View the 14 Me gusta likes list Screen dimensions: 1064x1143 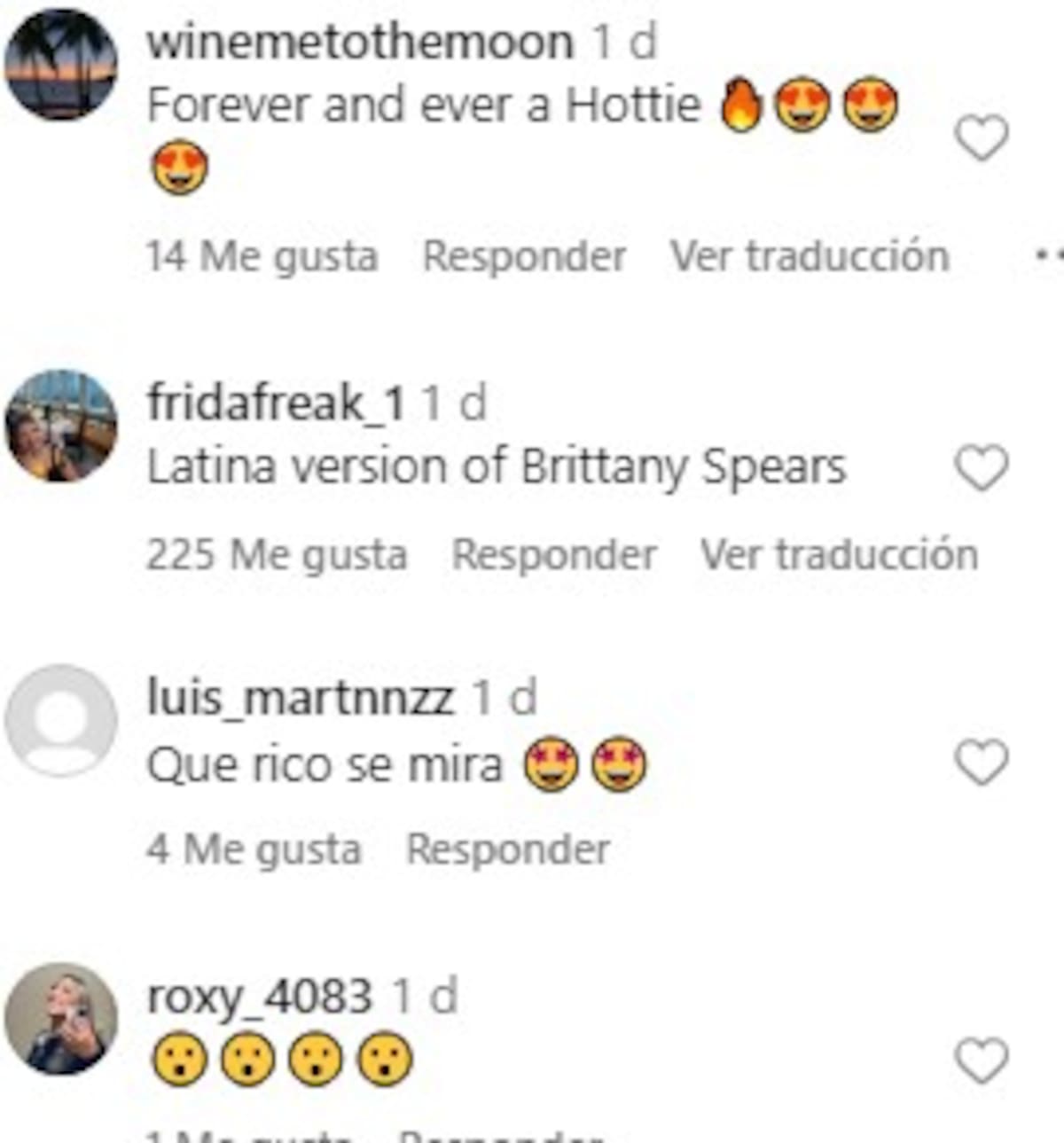coord(262,257)
